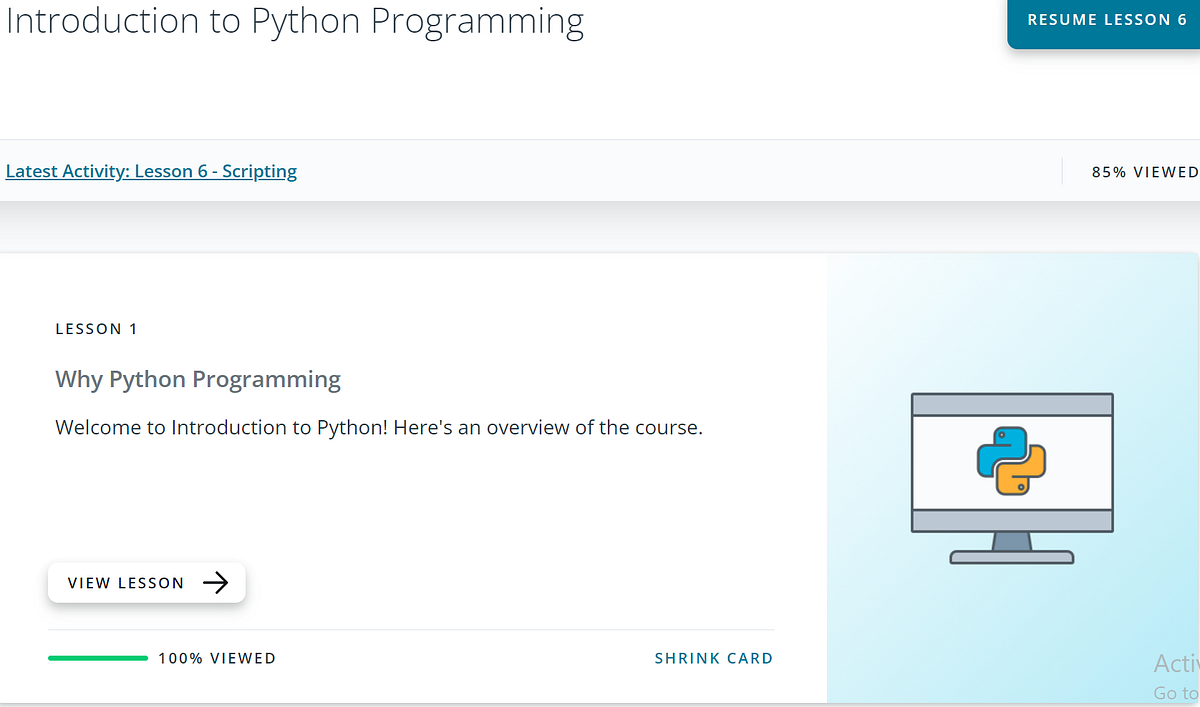This screenshot has width=1200, height=707.
Task: Select the 100% VIEWED status label
Action: tap(217, 658)
